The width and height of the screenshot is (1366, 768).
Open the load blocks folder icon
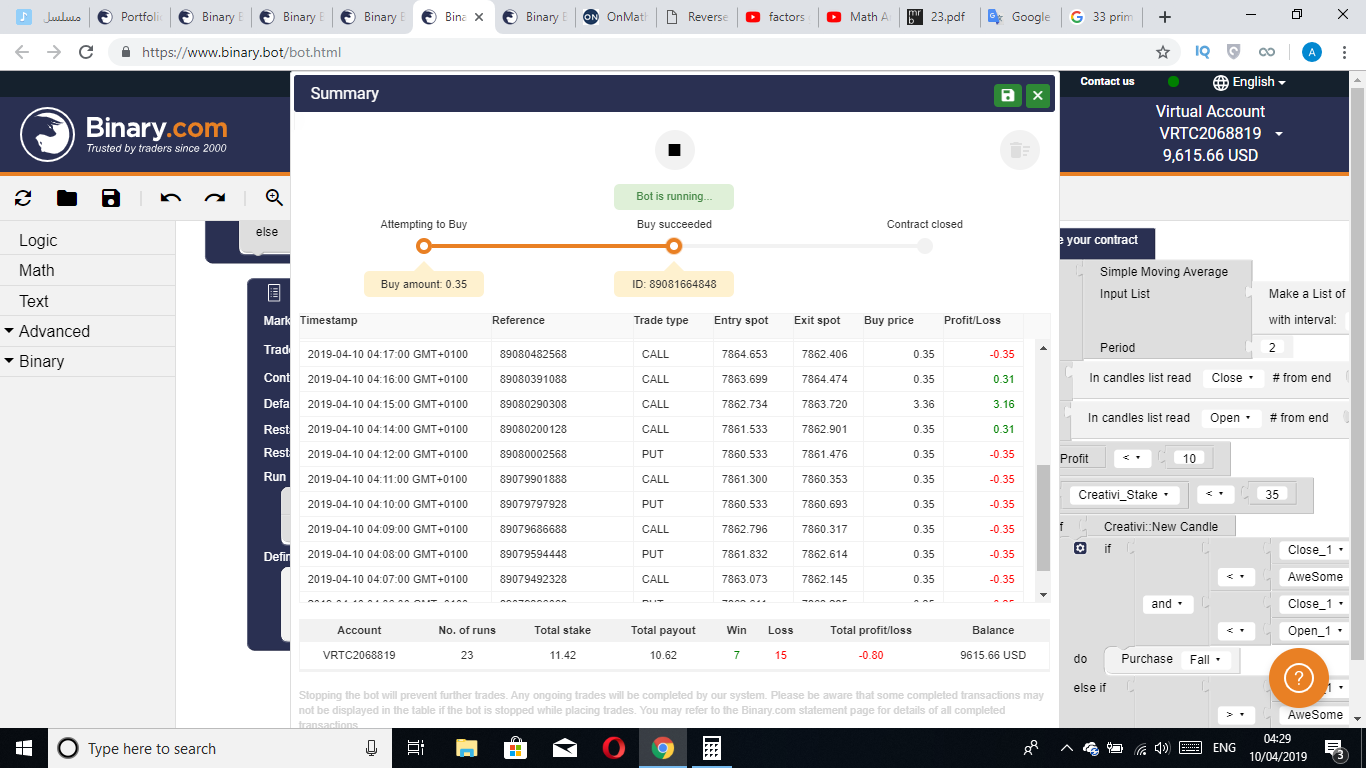click(x=66, y=198)
